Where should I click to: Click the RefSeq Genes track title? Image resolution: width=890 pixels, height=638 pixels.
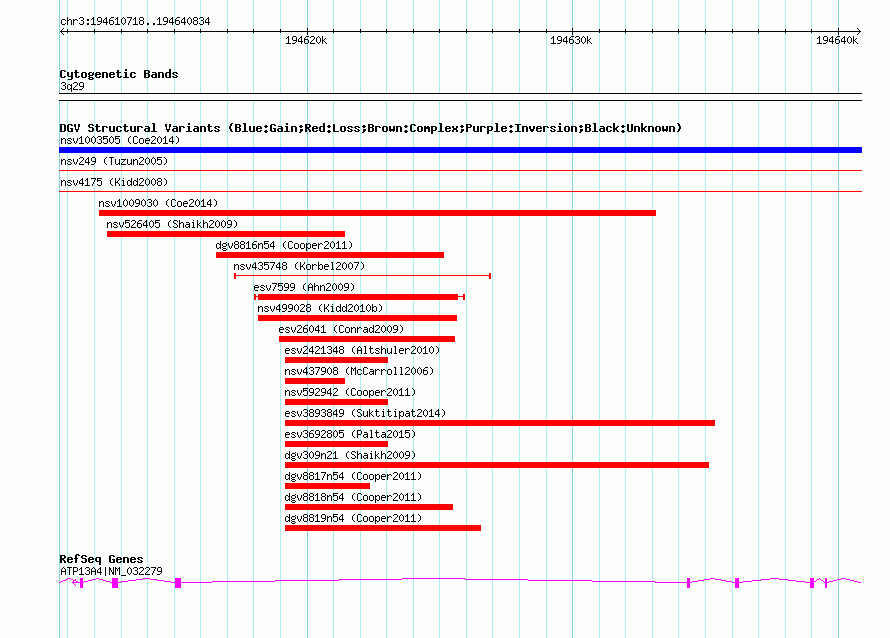[101, 559]
